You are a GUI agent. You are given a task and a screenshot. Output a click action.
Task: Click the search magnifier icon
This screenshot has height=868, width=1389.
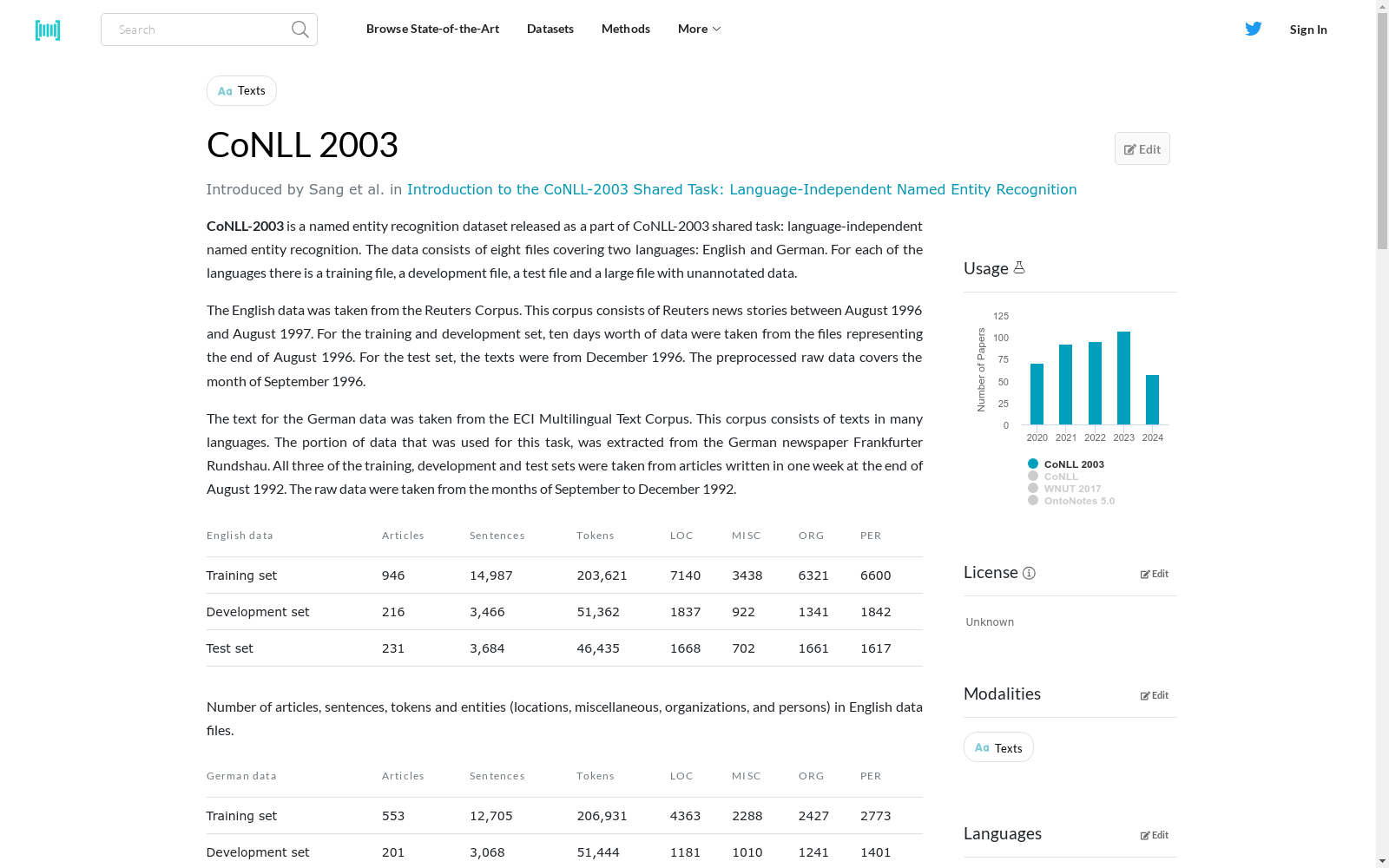300,29
